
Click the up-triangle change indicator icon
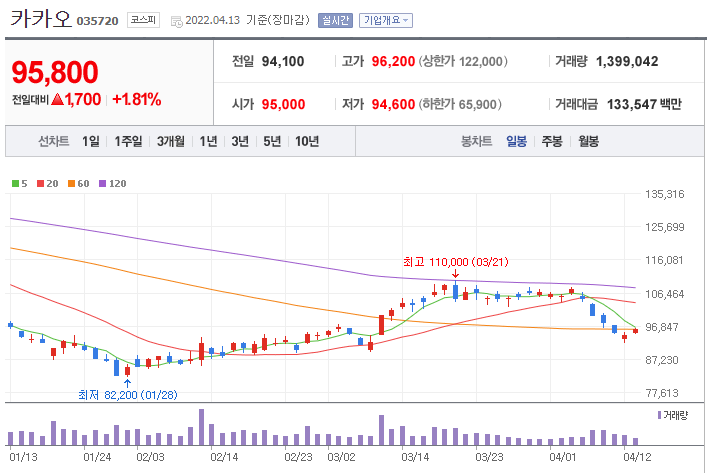click(x=57, y=99)
